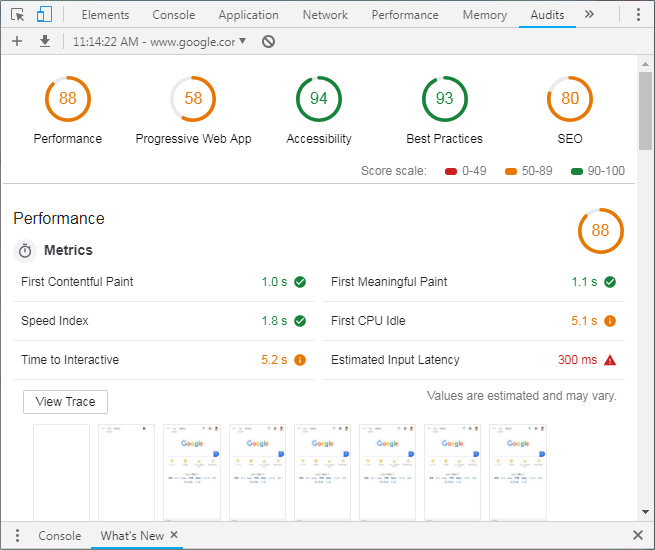Image resolution: width=655 pixels, height=550 pixels.
Task: Click the Time to Interactive orange info icon
Action: pos(300,360)
